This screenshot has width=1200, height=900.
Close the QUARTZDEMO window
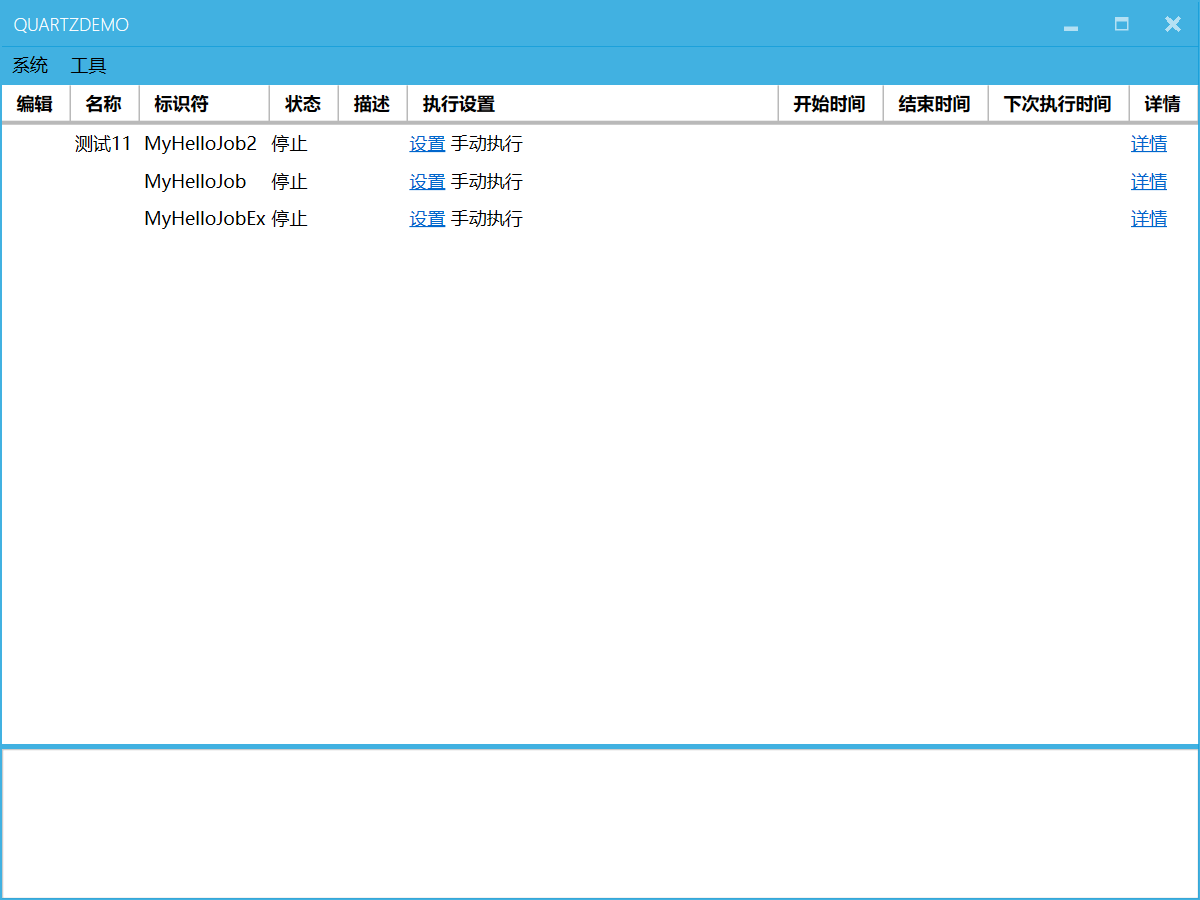coord(1173,24)
